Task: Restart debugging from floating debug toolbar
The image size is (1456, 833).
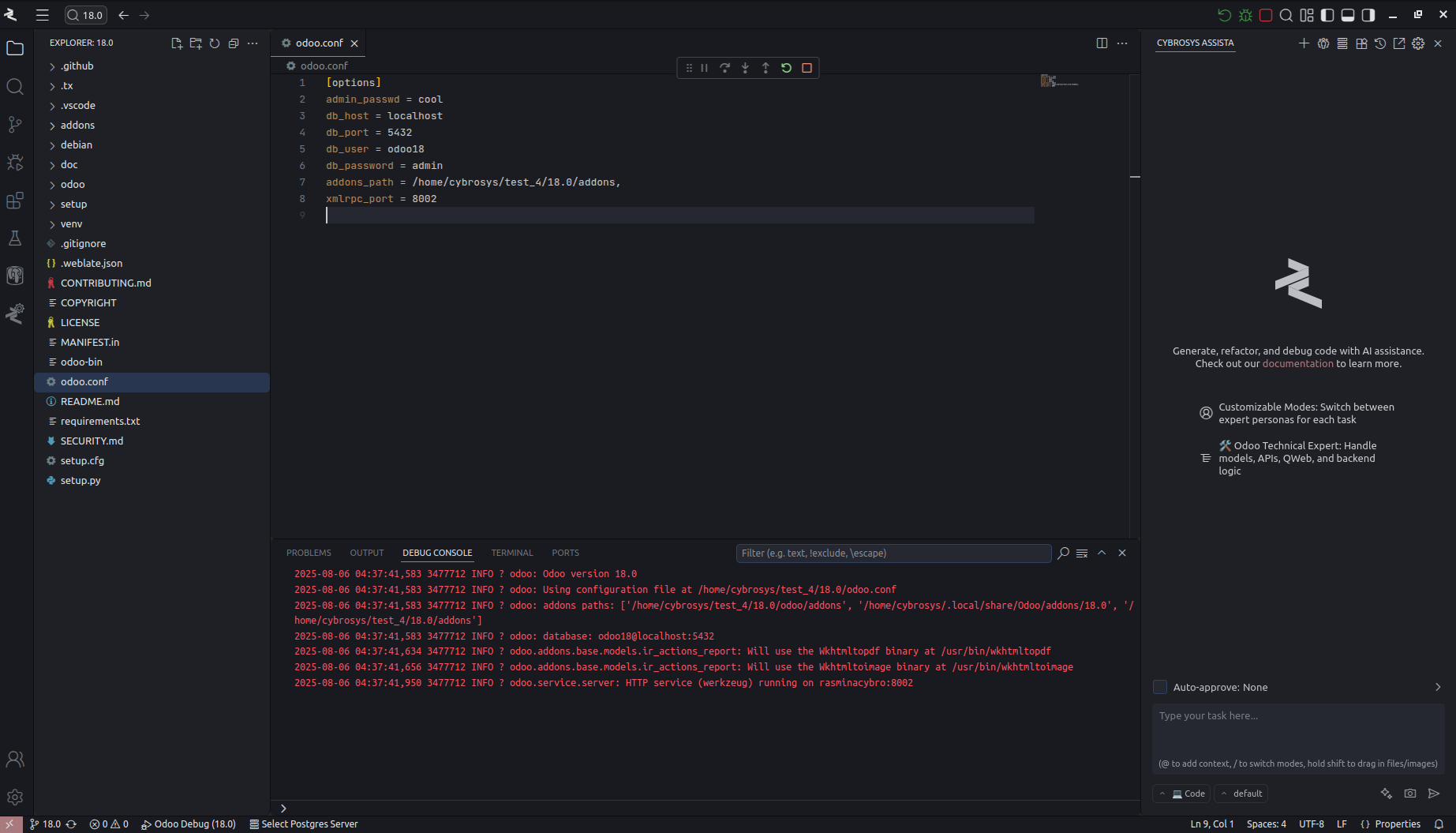Action: click(786, 68)
